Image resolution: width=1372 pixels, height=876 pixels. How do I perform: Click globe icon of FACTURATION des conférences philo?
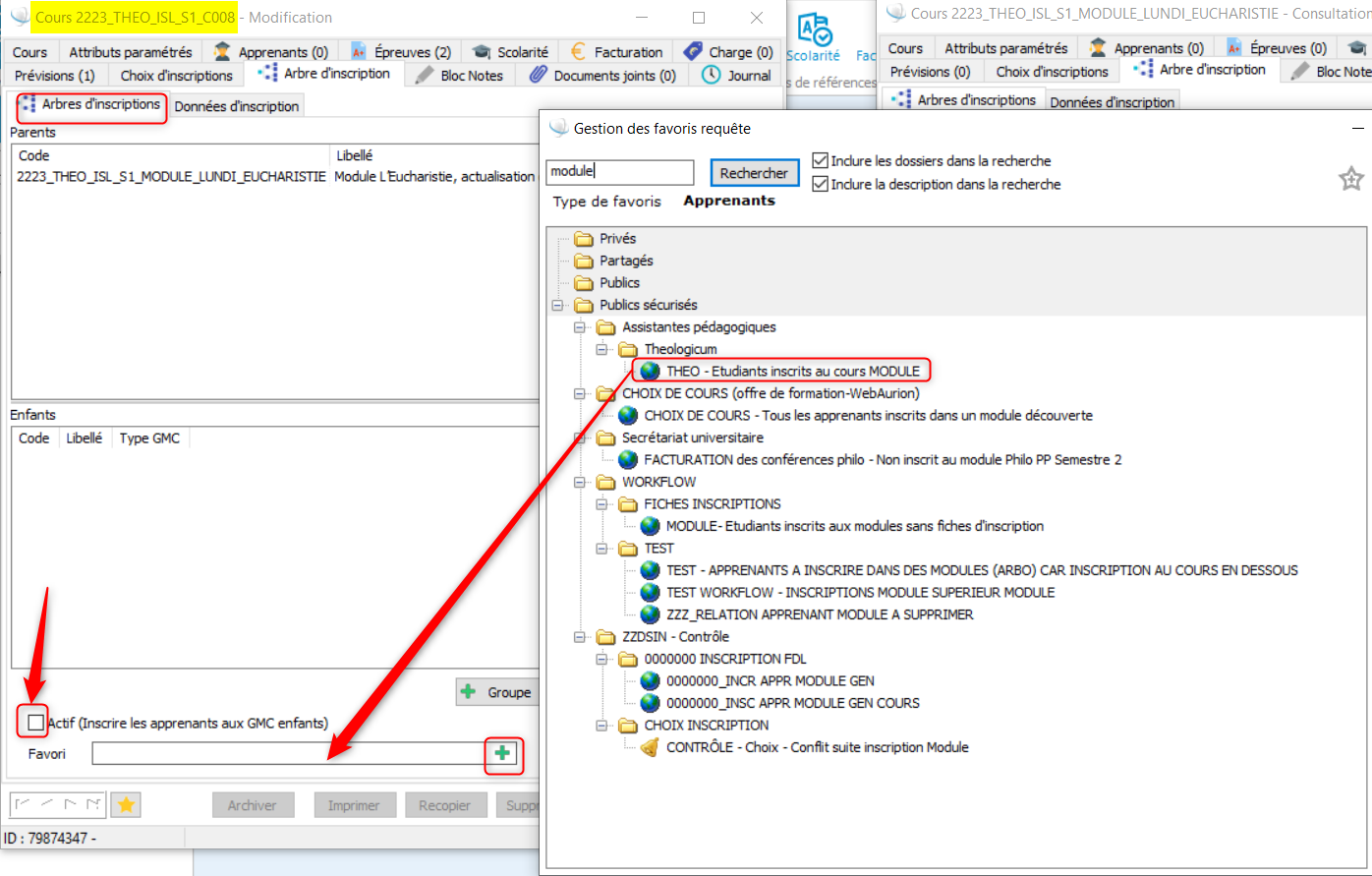pyautogui.click(x=628, y=459)
